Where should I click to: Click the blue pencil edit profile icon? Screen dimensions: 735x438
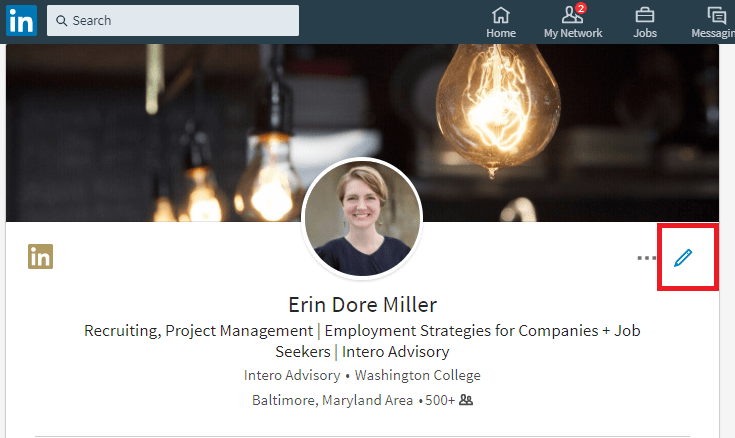pyautogui.click(x=683, y=258)
